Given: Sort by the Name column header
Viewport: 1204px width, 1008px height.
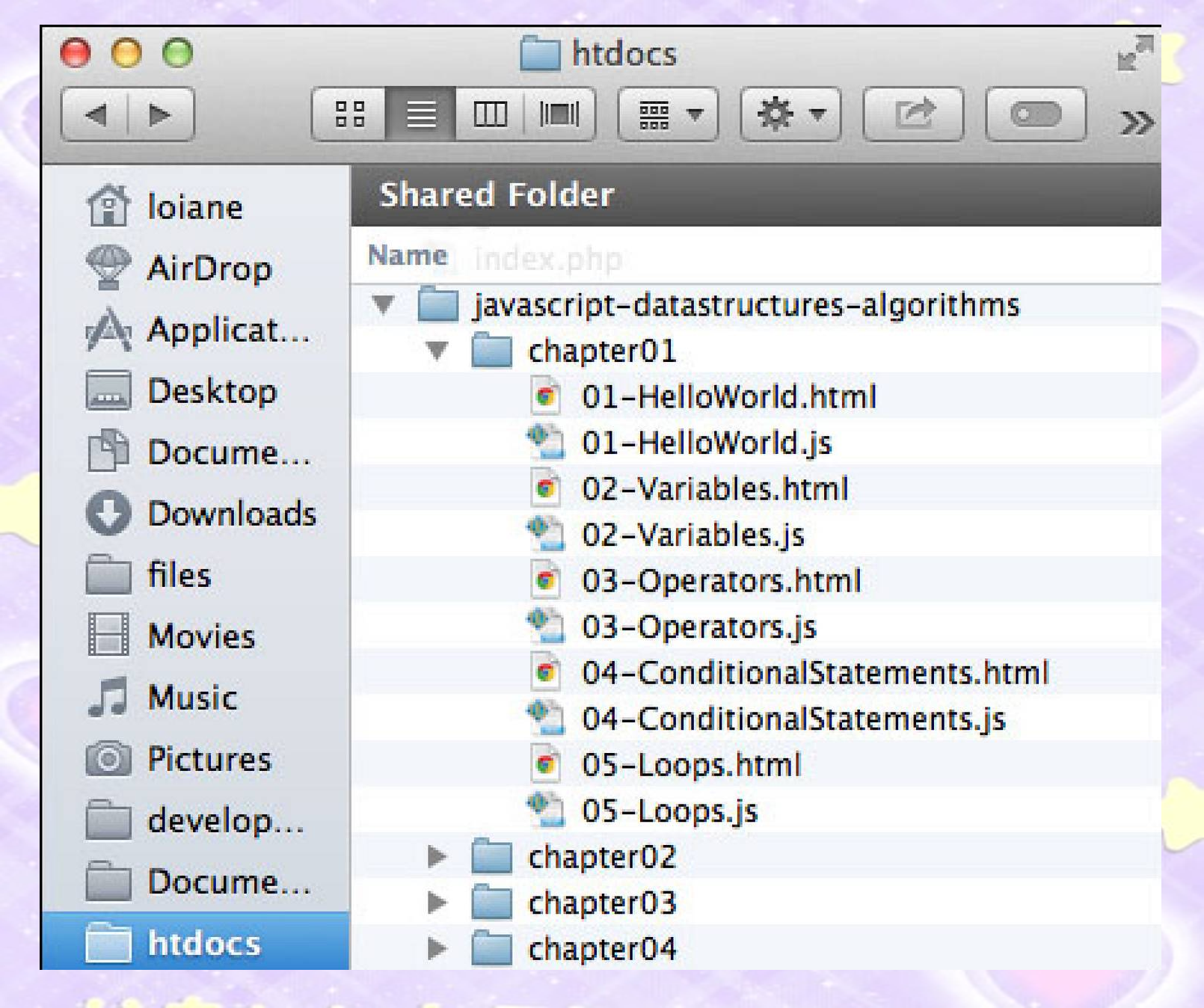Looking at the screenshot, I should point(408,255).
